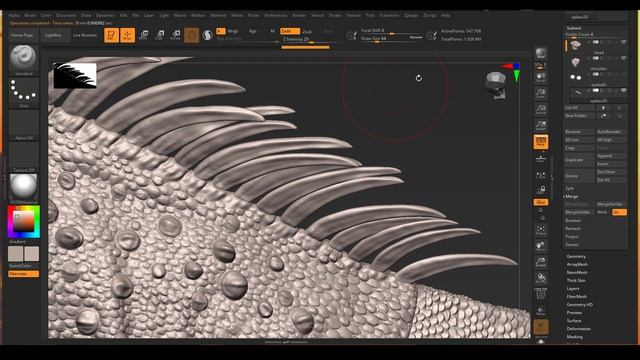Viewport: 640px width, 360px height.
Task: Expand the Masking section
Action: 575,337
